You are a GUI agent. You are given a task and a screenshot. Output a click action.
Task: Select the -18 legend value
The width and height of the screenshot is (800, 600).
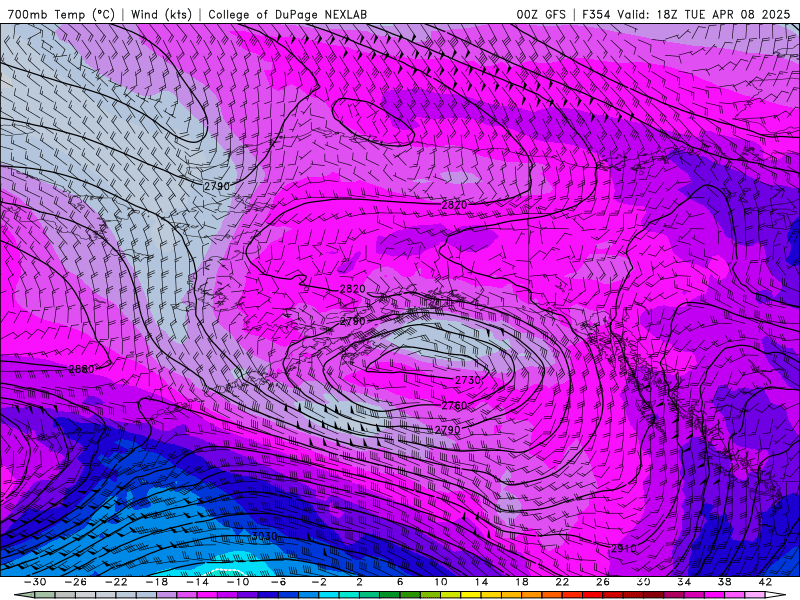click(x=157, y=582)
